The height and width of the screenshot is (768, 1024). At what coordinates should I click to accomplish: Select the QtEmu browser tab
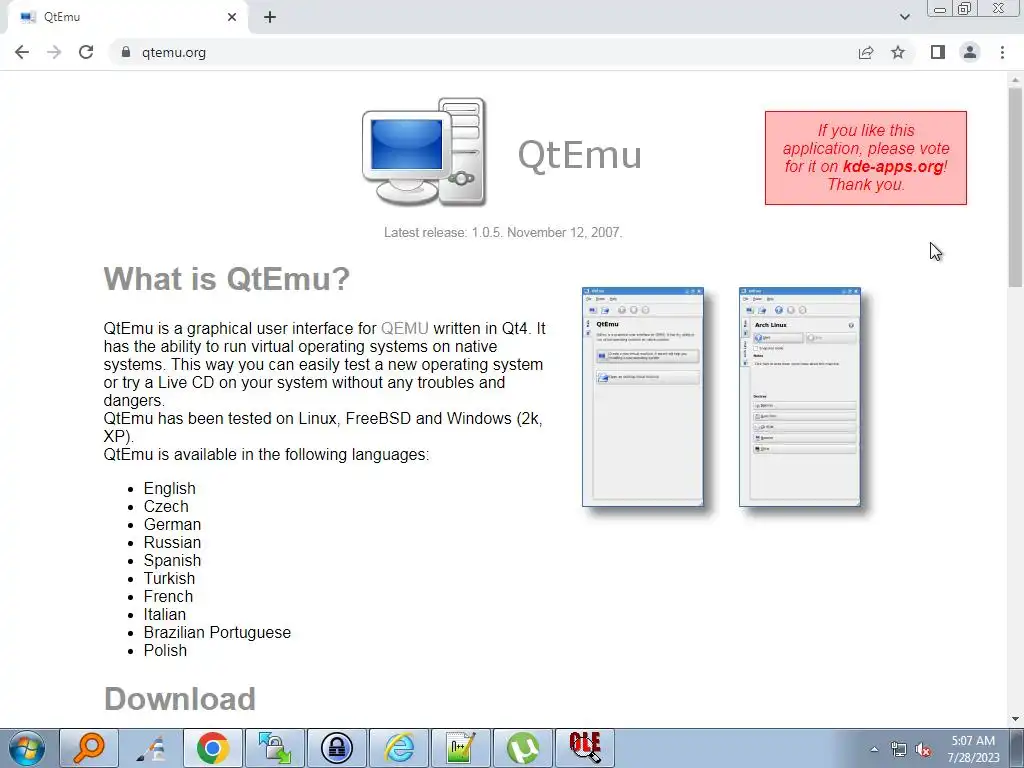pyautogui.click(x=127, y=18)
